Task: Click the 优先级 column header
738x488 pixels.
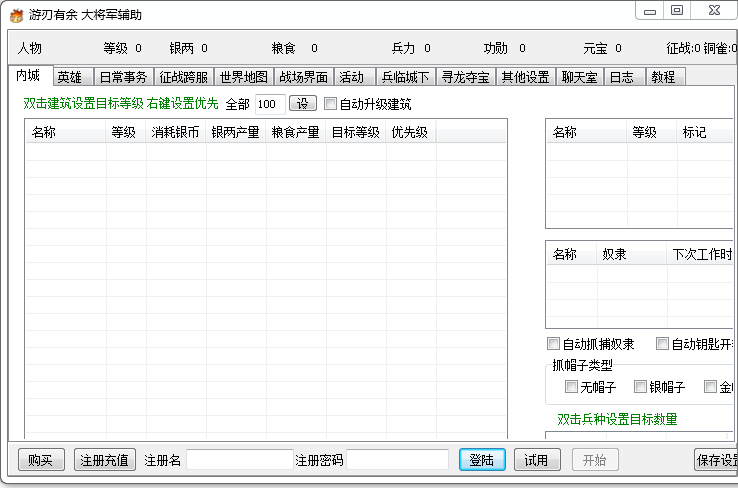Action: pos(411,132)
